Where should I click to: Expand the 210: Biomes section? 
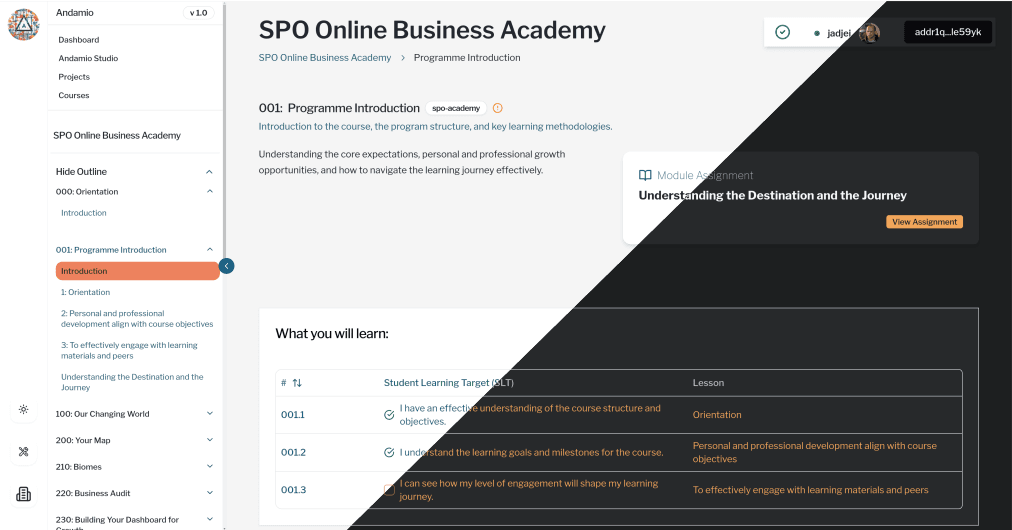point(210,467)
